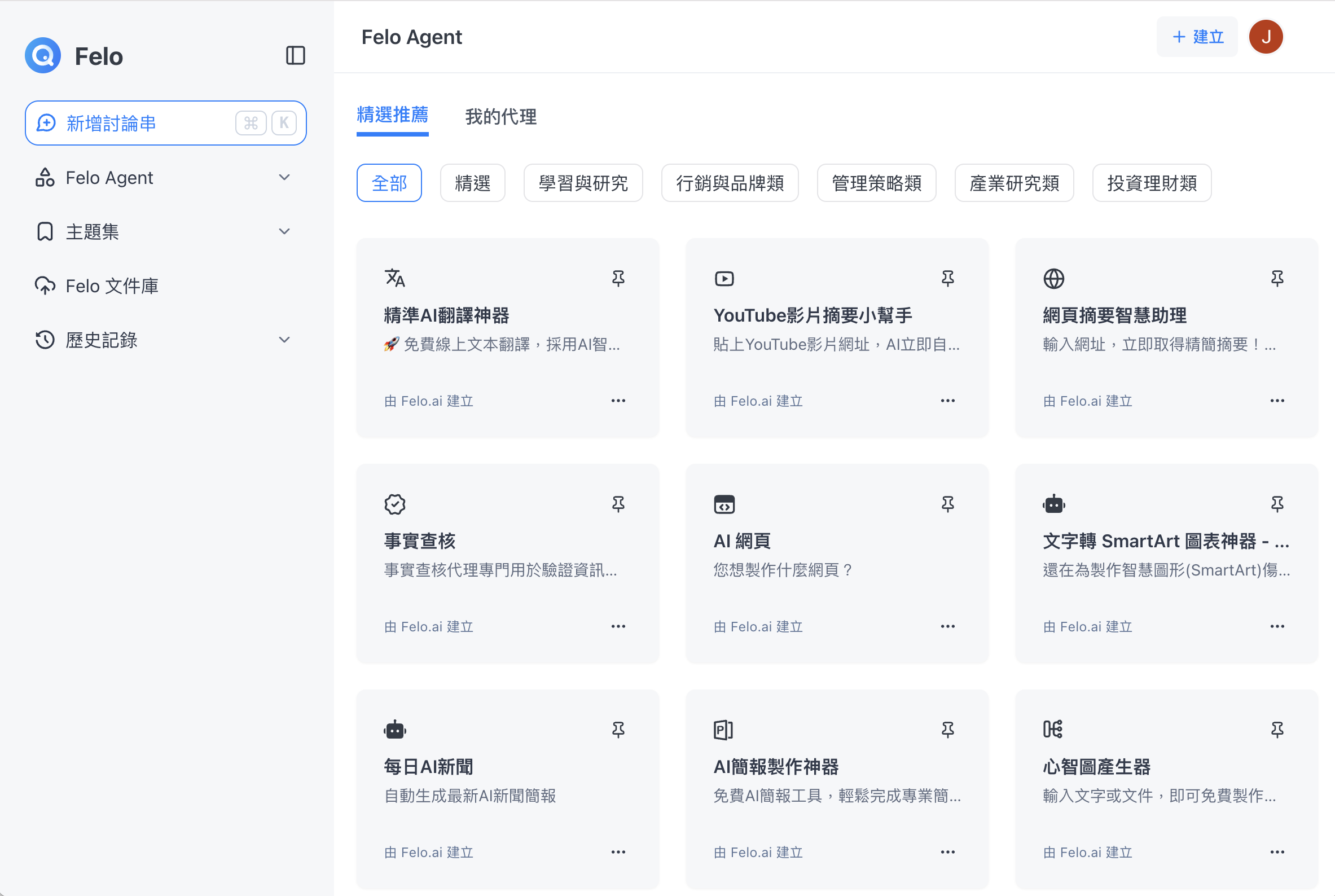Screen dimensions: 1335x896
Task: Click the presentation icon on AI簡報製作神器
Action: click(723, 730)
